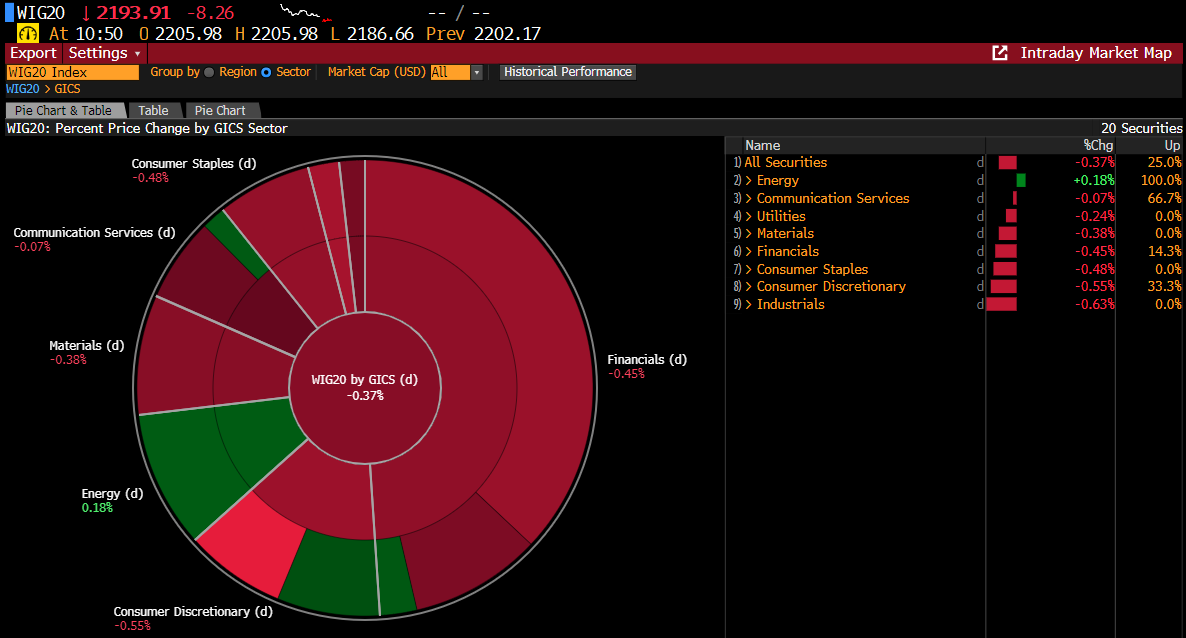Switch to the Table tab
This screenshot has height=638, width=1186.
154,110
